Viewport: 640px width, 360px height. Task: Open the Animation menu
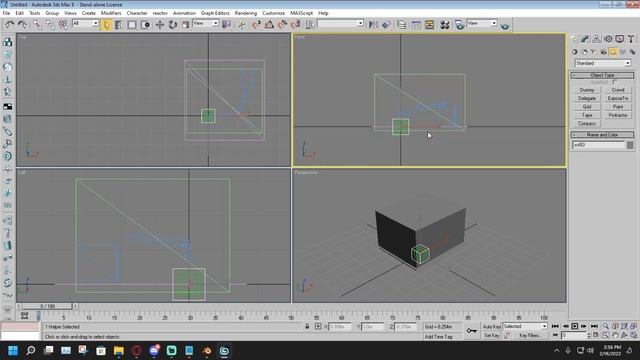184,13
